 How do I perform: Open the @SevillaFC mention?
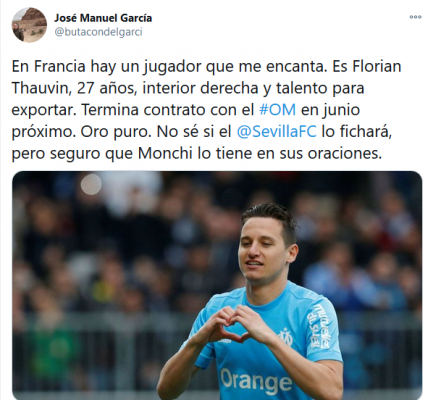click(x=276, y=132)
